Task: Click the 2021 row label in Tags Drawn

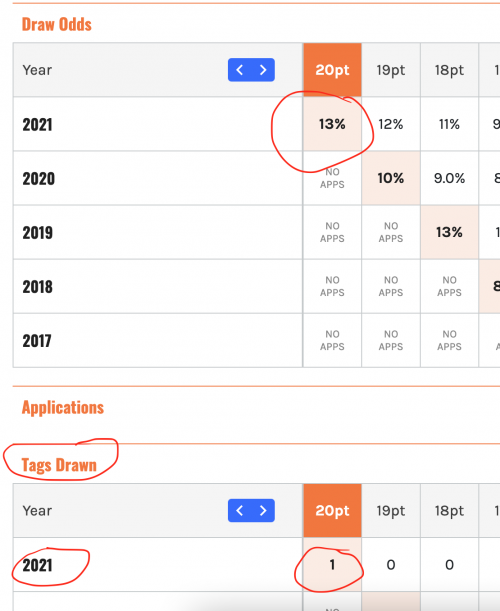Action: (x=37, y=565)
